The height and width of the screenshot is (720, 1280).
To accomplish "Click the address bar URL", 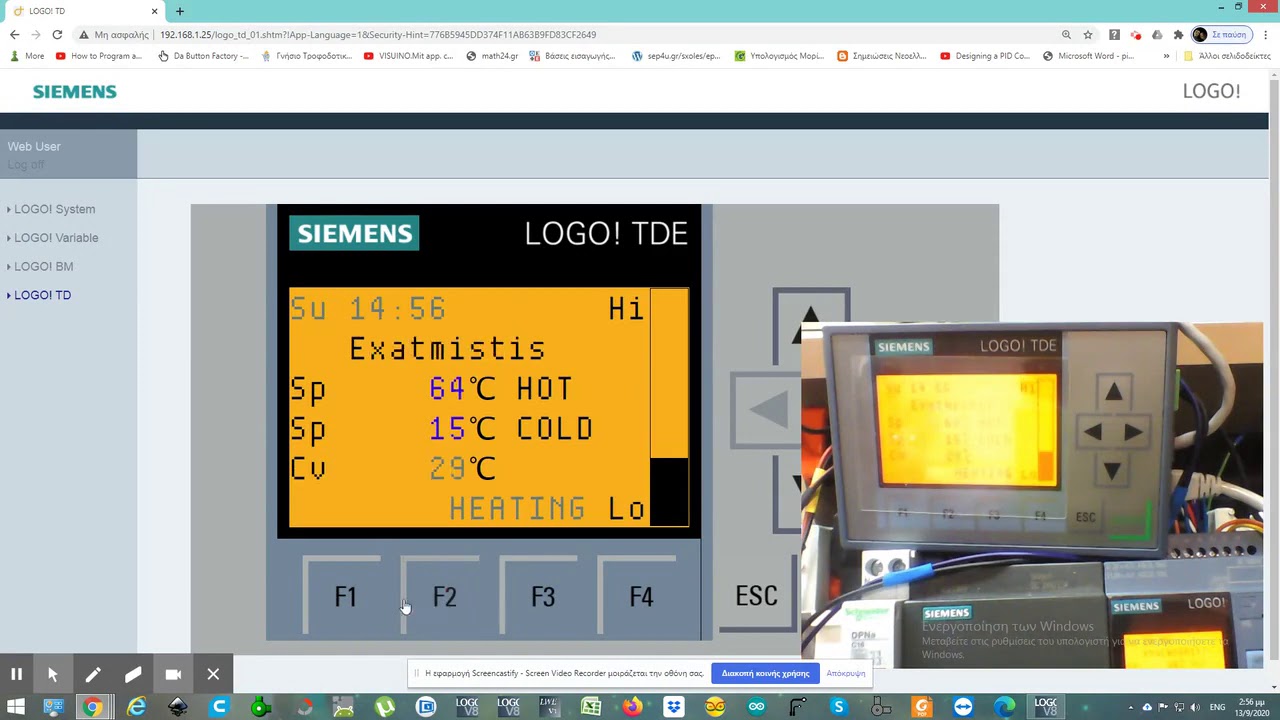I will [378, 34].
